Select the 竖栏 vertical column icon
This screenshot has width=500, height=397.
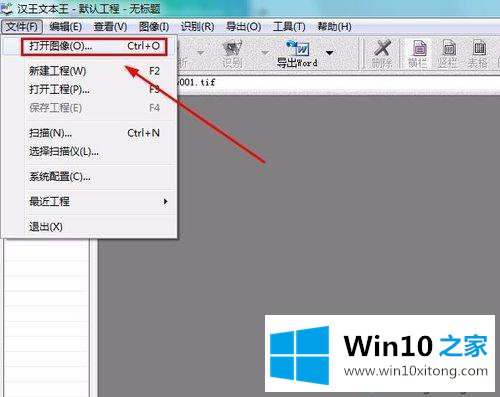coord(448,54)
